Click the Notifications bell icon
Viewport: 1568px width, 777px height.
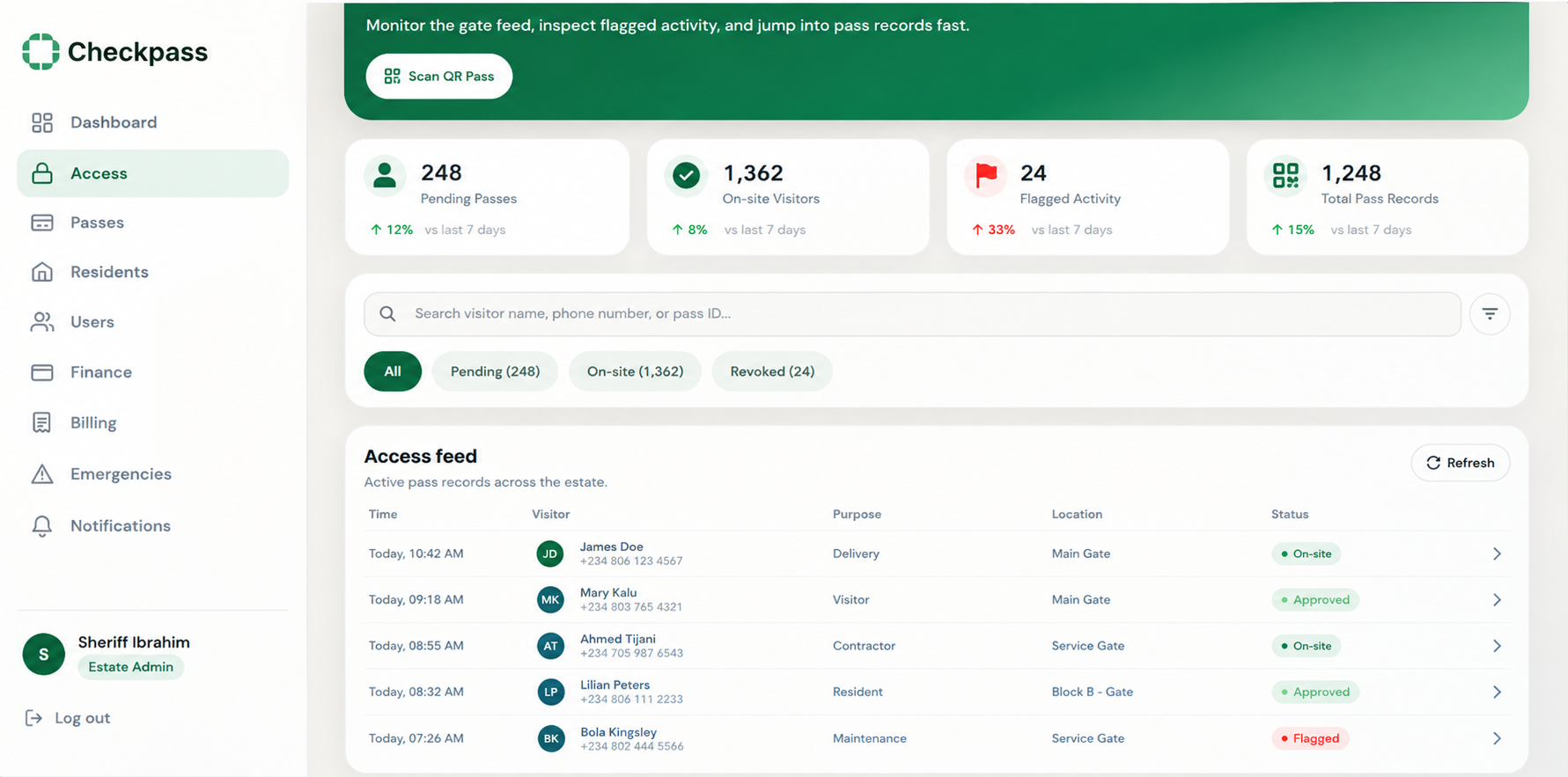click(42, 525)
